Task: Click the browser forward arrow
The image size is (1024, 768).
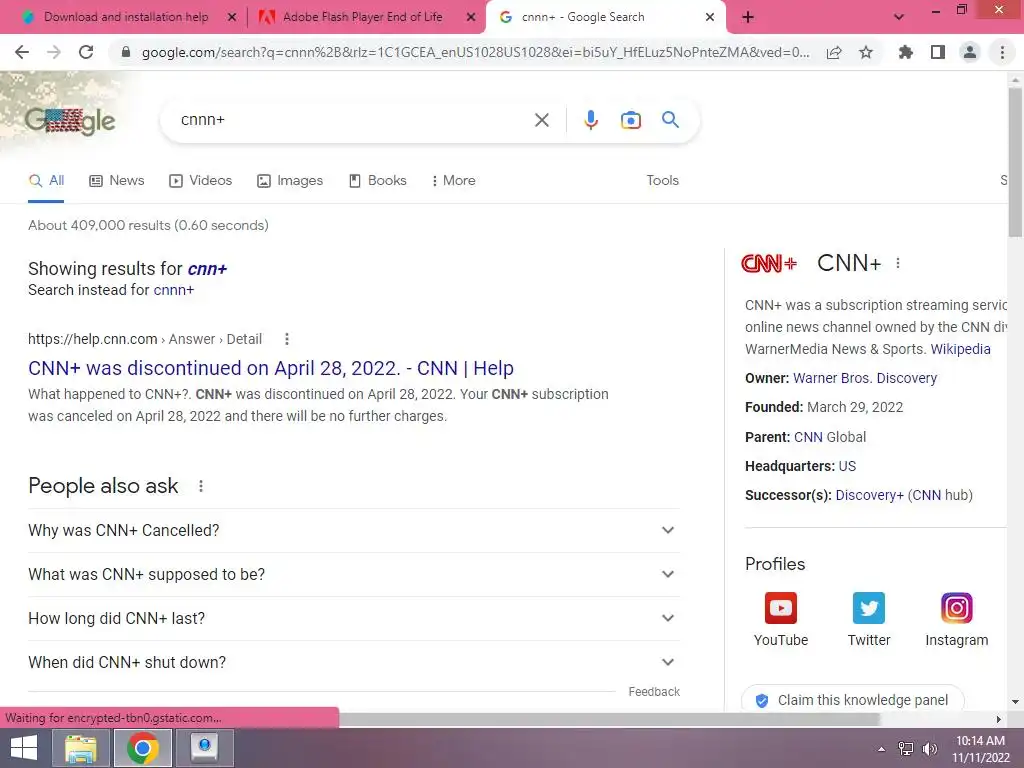Action: click(54, 52)
